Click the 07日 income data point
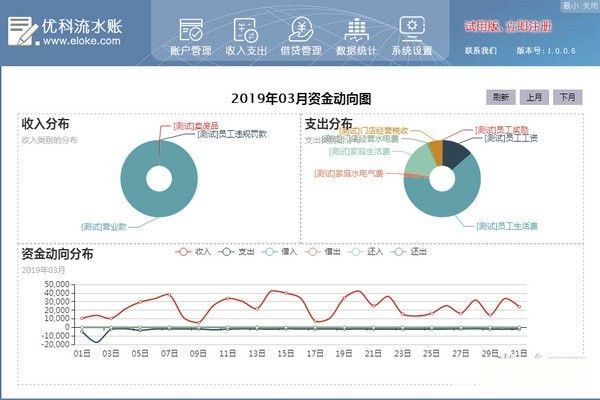The height and width of the screenshot is (400, 600). [x=169, y=294]
